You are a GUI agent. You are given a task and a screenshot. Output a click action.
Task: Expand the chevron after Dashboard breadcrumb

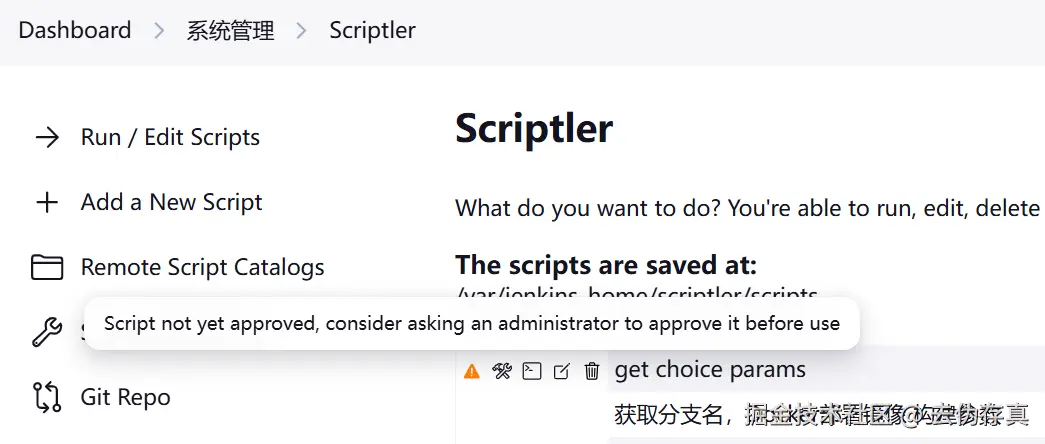[x=159, y=31]
